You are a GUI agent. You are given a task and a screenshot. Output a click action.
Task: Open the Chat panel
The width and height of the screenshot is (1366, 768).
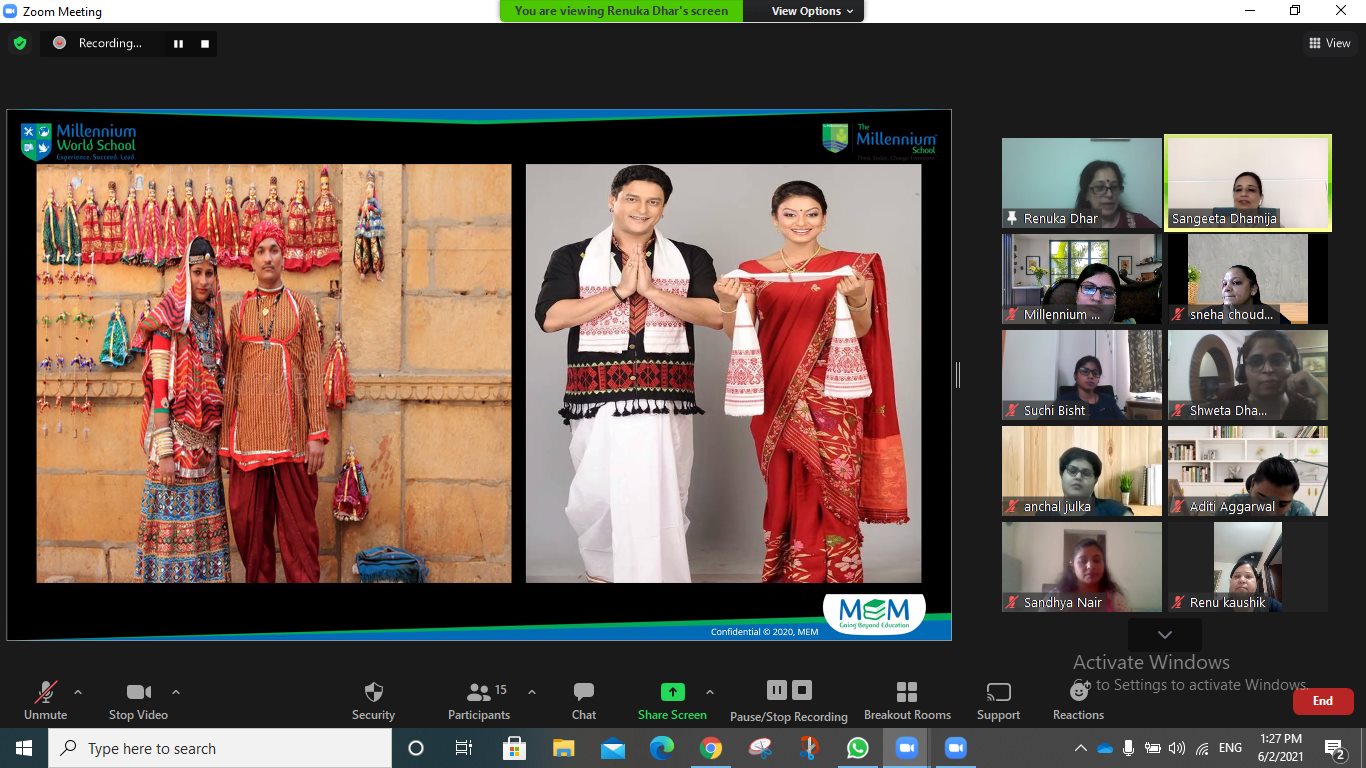click(584, 693)
